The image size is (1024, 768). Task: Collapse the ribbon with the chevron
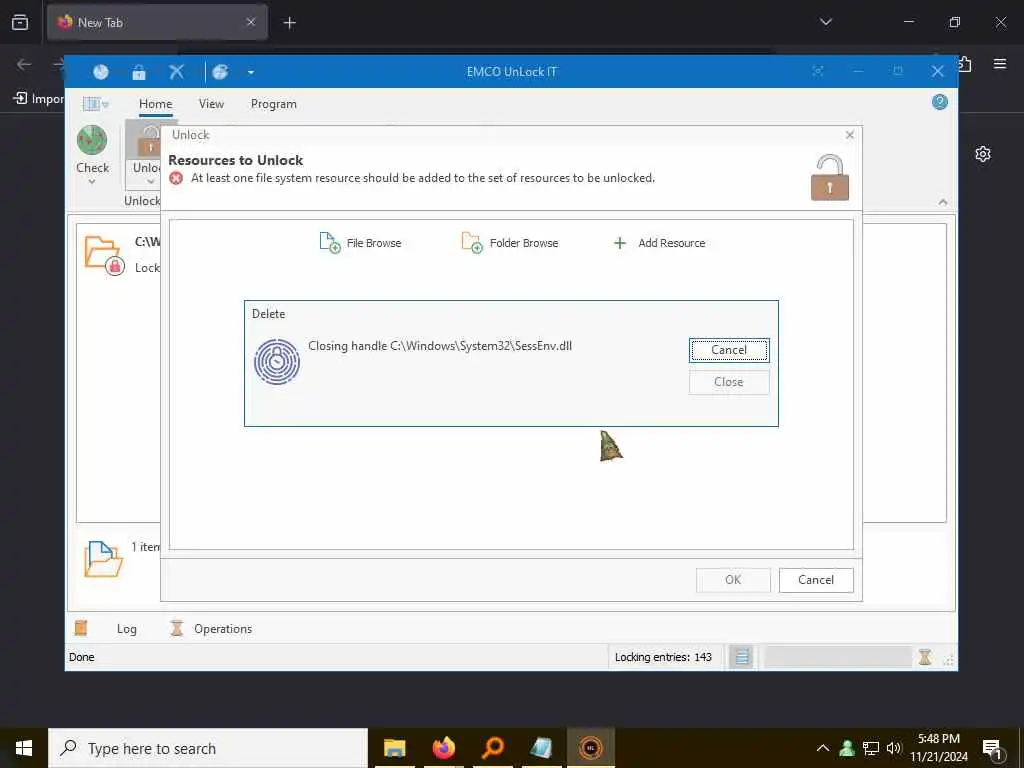(x=942, y=202)
